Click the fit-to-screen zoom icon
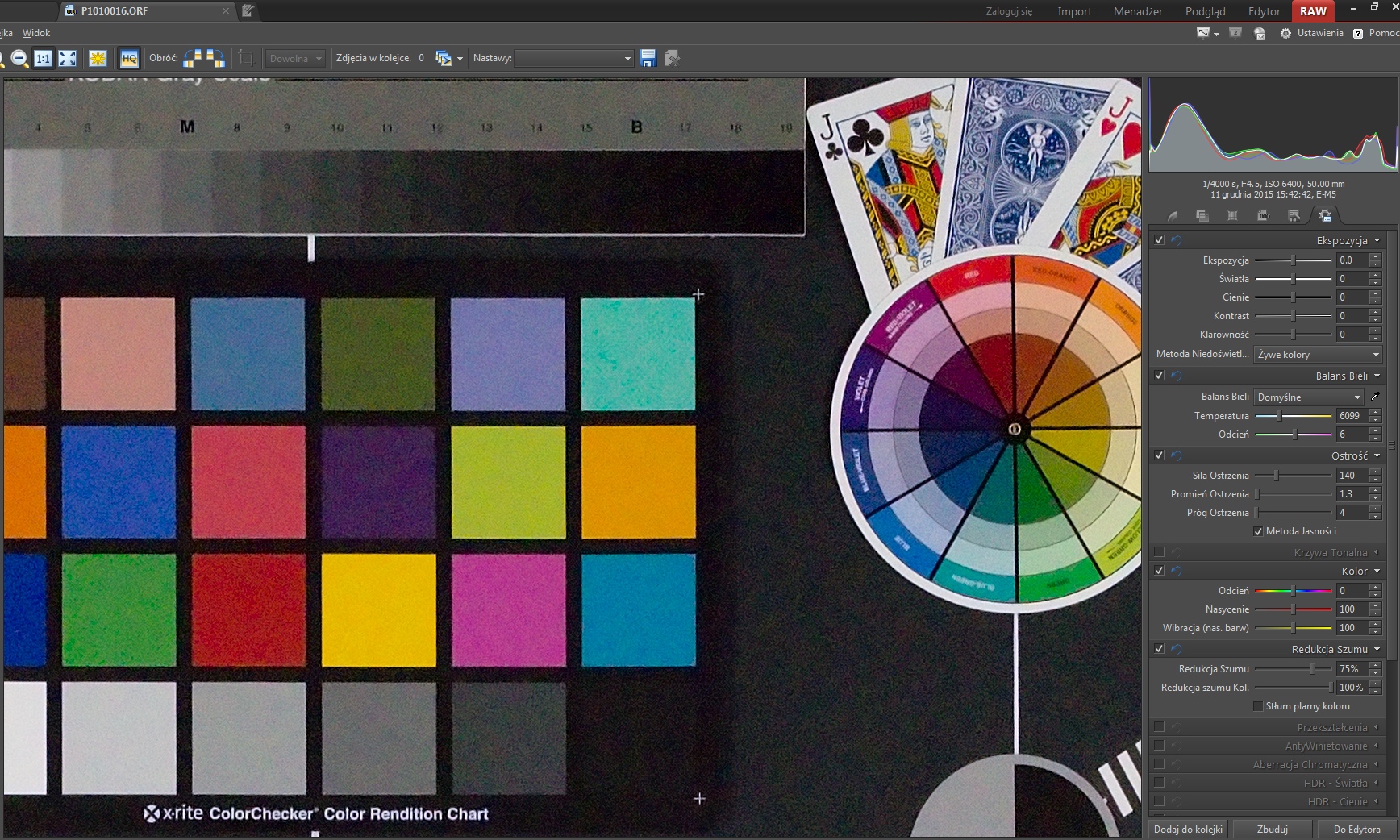Screen dimensions: 1400x840 (x=68, y=58)
